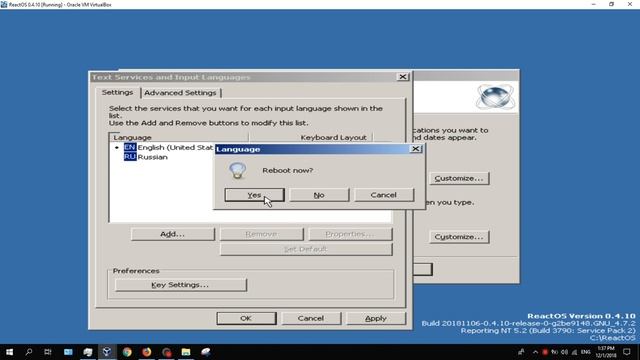This screenshot has height=360, width=640.
Task: Cancel the Language reboot prompt
Action: click(x=384, y=195)
